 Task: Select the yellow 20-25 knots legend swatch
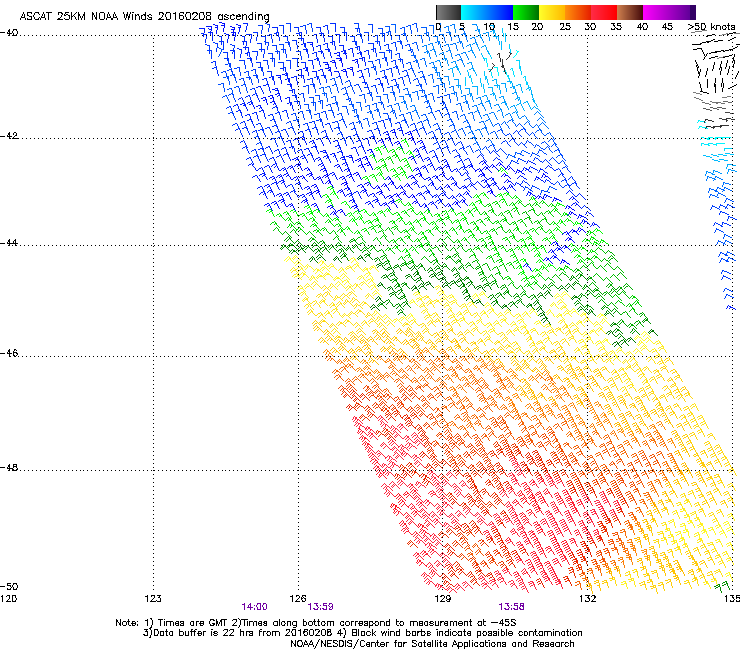552,12
